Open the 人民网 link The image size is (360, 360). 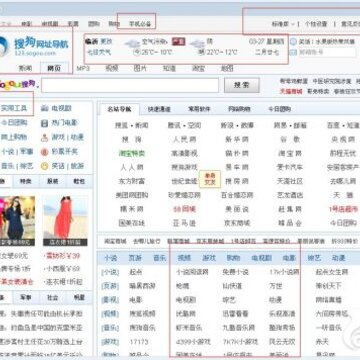185,140
